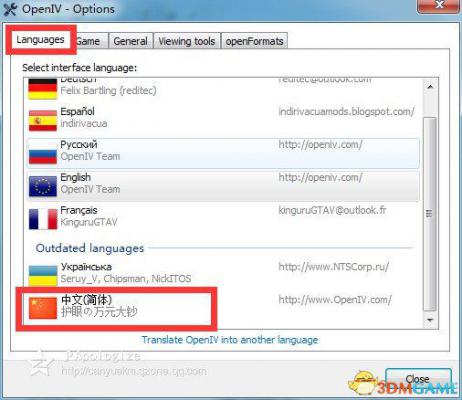
Task: Click indirivacua translator name
Action: pyautogui.click(x=84, y=123)
